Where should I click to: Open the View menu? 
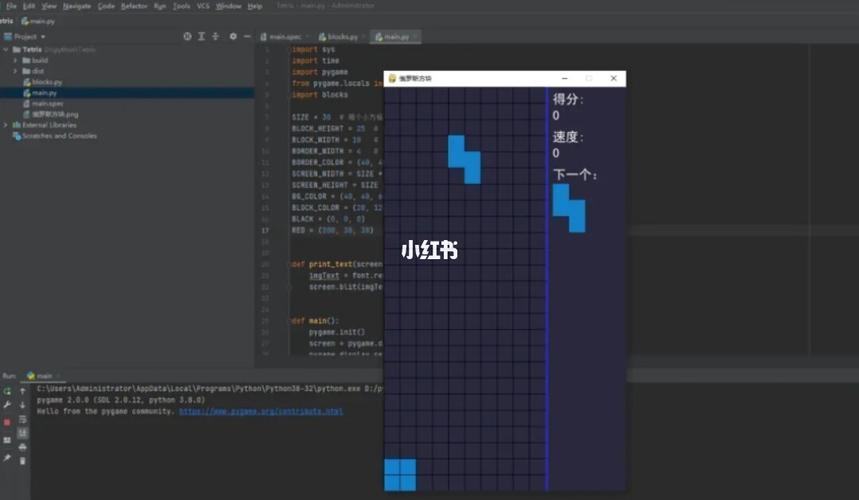(x=49, y=6)
